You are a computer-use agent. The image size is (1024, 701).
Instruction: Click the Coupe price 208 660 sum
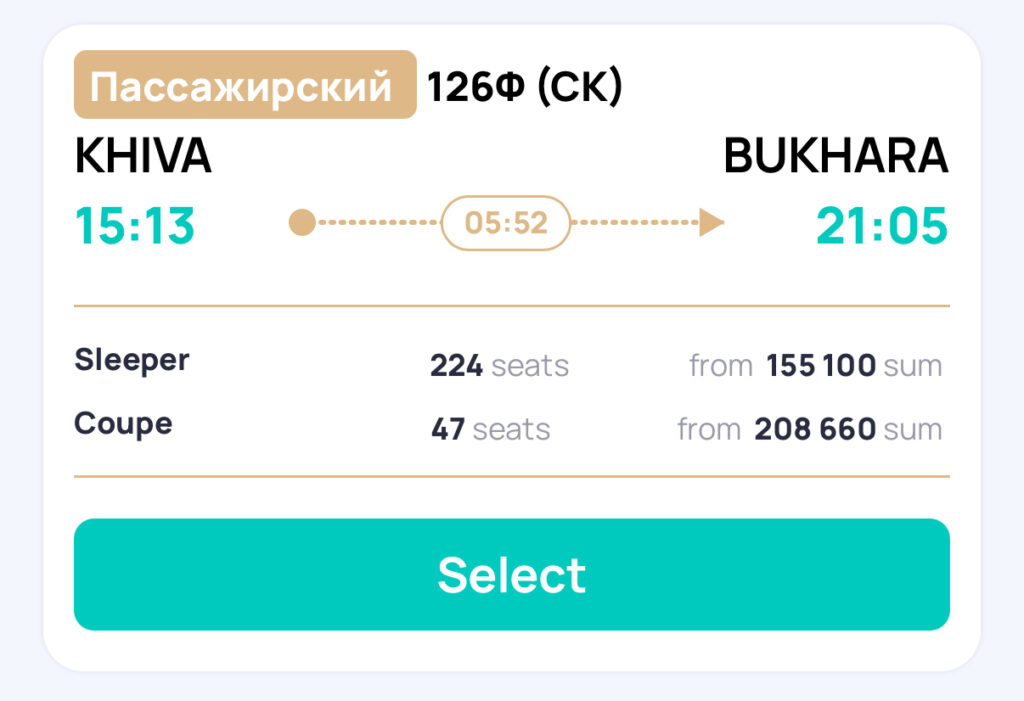coord(848,430)
